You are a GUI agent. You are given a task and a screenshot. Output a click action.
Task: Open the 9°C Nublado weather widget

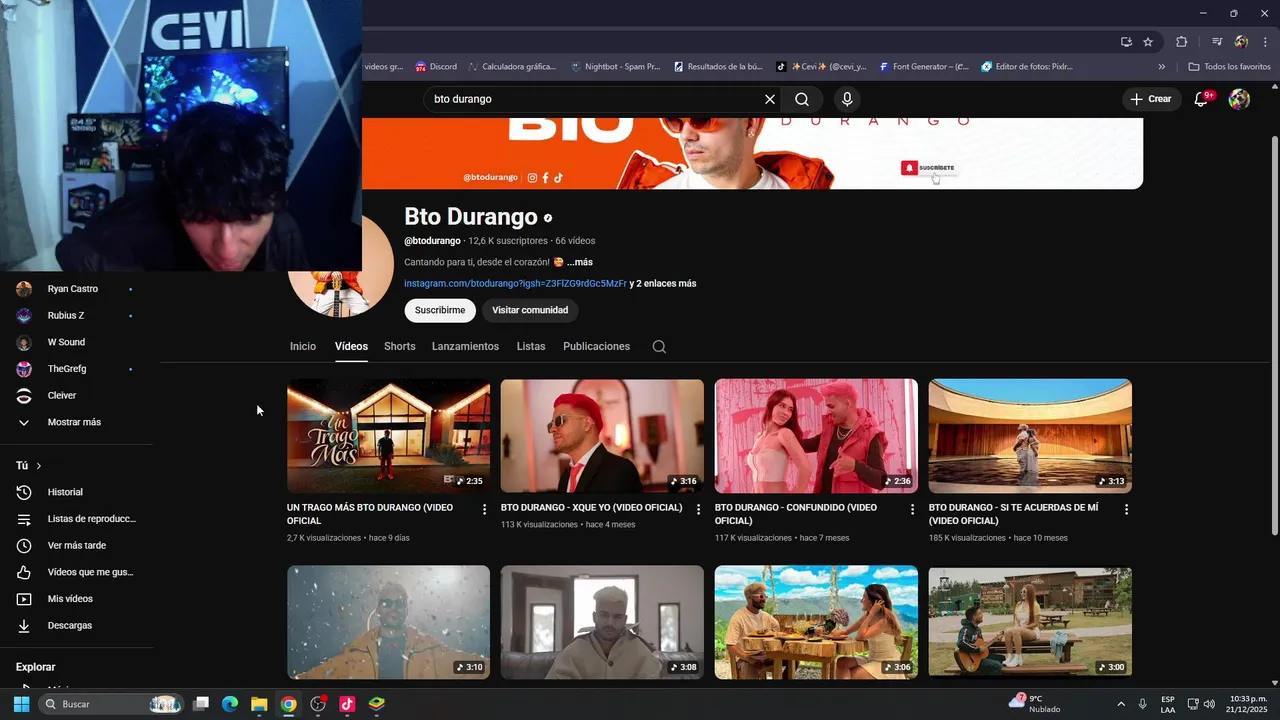[x=1035, y=704]
